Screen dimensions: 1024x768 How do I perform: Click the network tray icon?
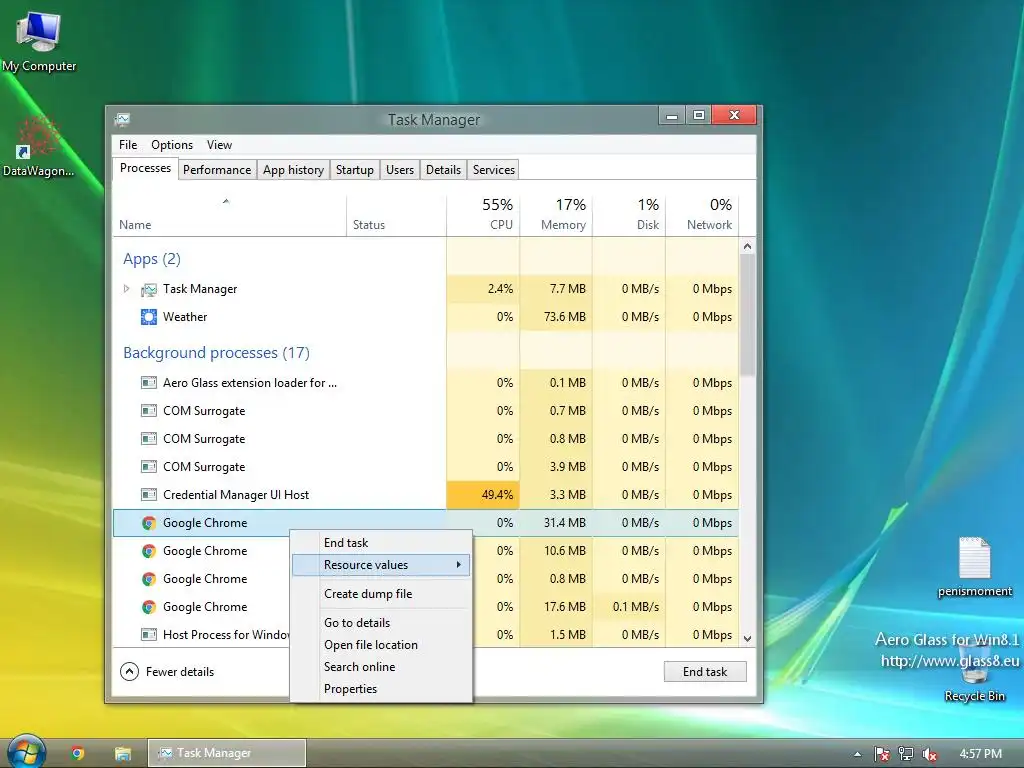pos(906,754)
